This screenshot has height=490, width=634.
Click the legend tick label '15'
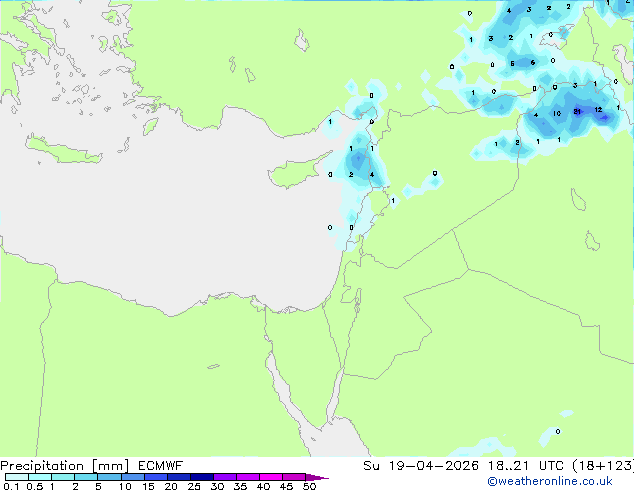click(x=148, y=486)
